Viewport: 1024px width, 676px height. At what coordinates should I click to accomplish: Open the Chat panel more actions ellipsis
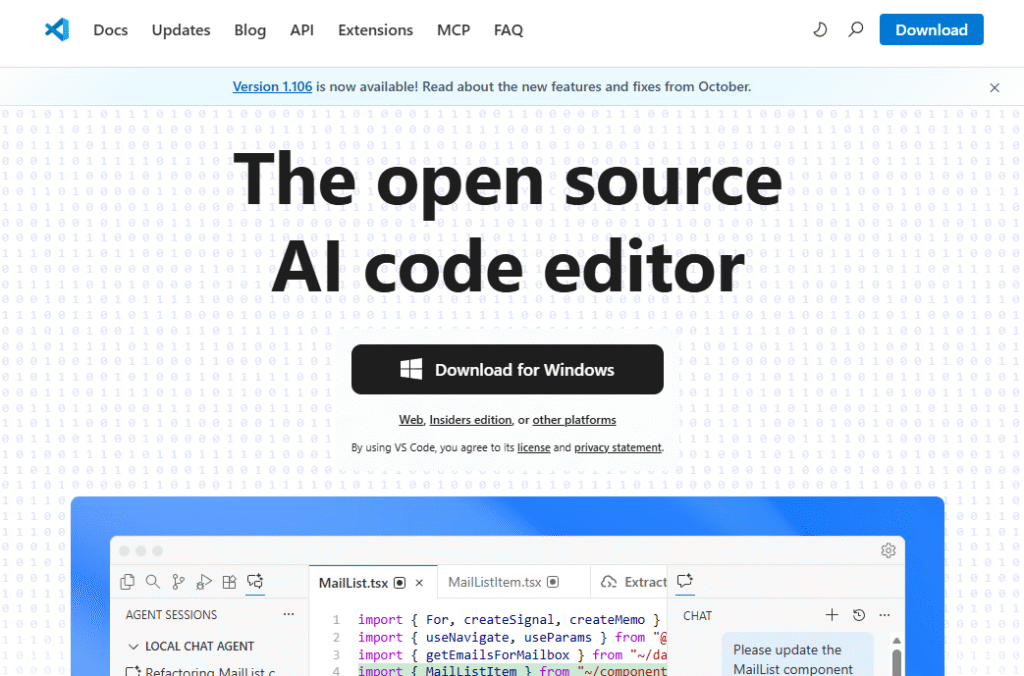(x=884, y=615)
